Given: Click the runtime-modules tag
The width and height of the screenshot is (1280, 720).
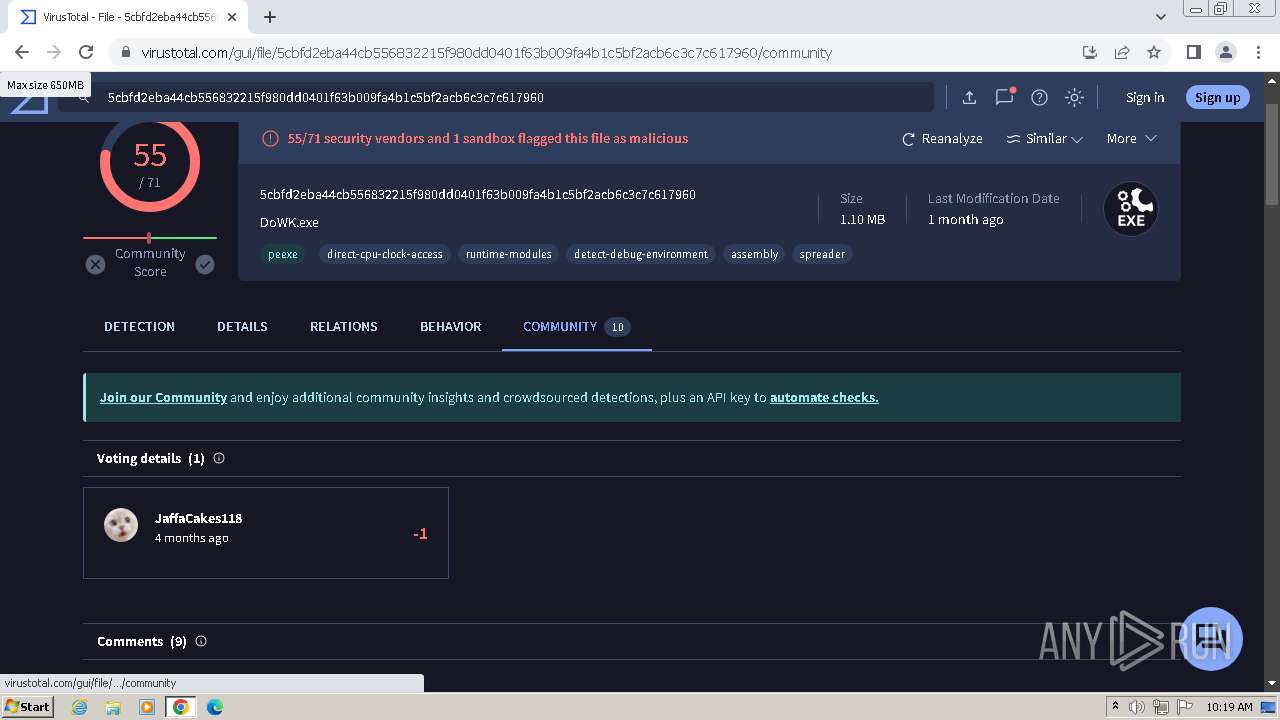Looking at the screenshot, I should pos(509,254).
